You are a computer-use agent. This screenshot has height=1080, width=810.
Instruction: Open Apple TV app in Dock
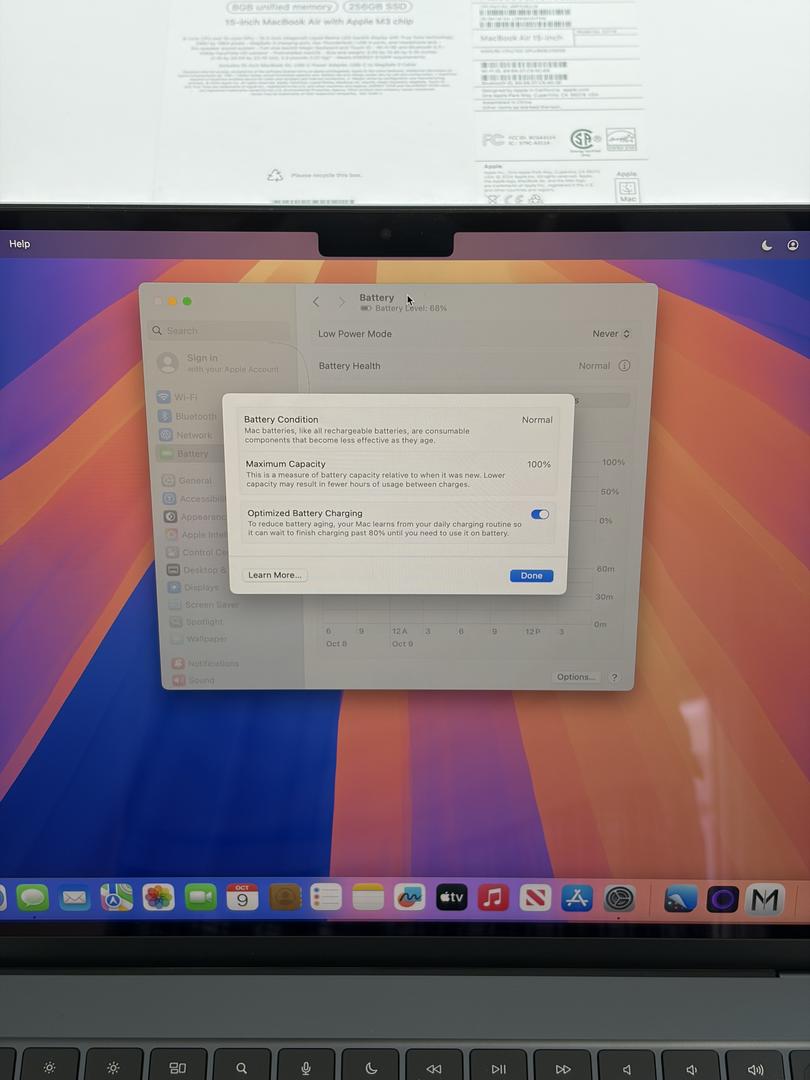451,897
